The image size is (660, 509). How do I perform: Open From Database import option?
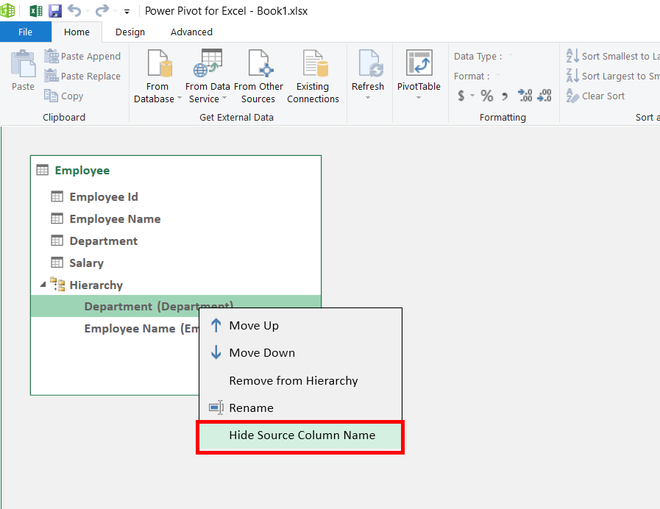pyautogui.click(x=158, y=76)
